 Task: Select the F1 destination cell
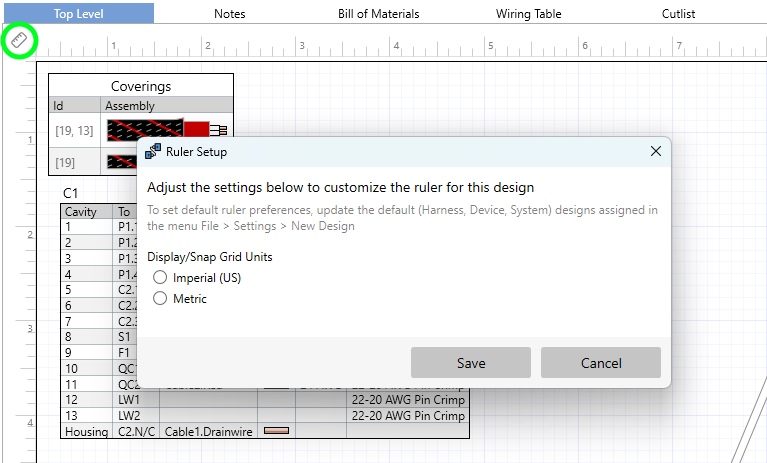click(x=126, y=352)
